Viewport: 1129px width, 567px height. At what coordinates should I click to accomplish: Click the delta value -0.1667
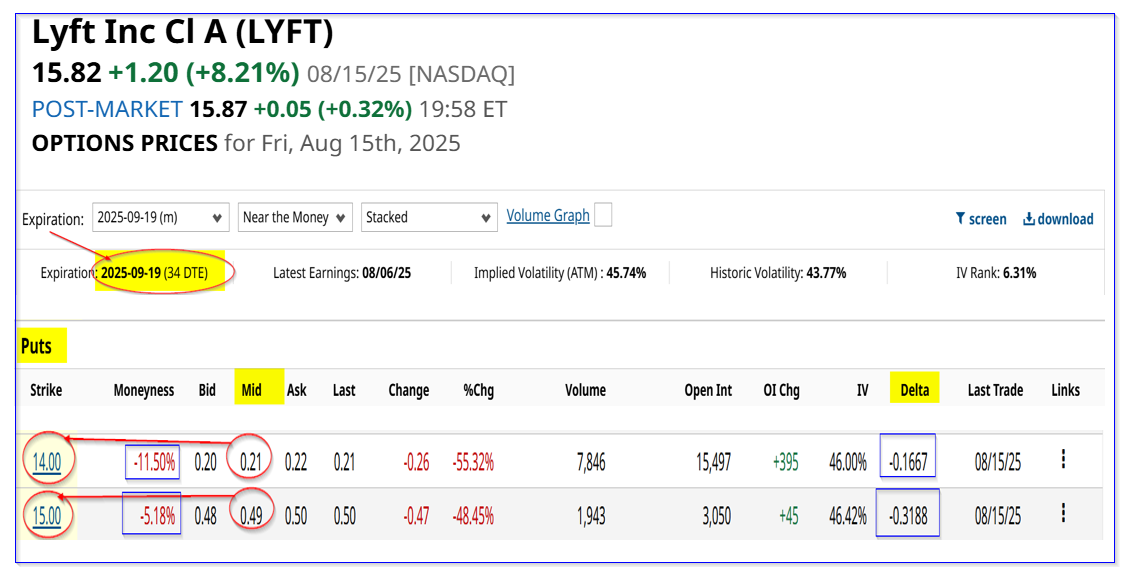coord(908,462)
